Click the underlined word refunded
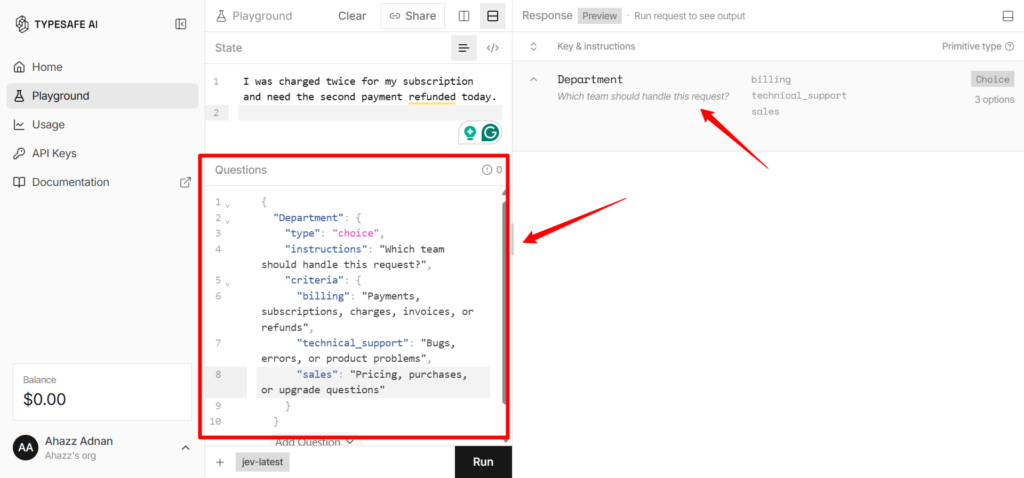Screen dimensions: 1024x478 pyautogui.click(x=432, y=97)
